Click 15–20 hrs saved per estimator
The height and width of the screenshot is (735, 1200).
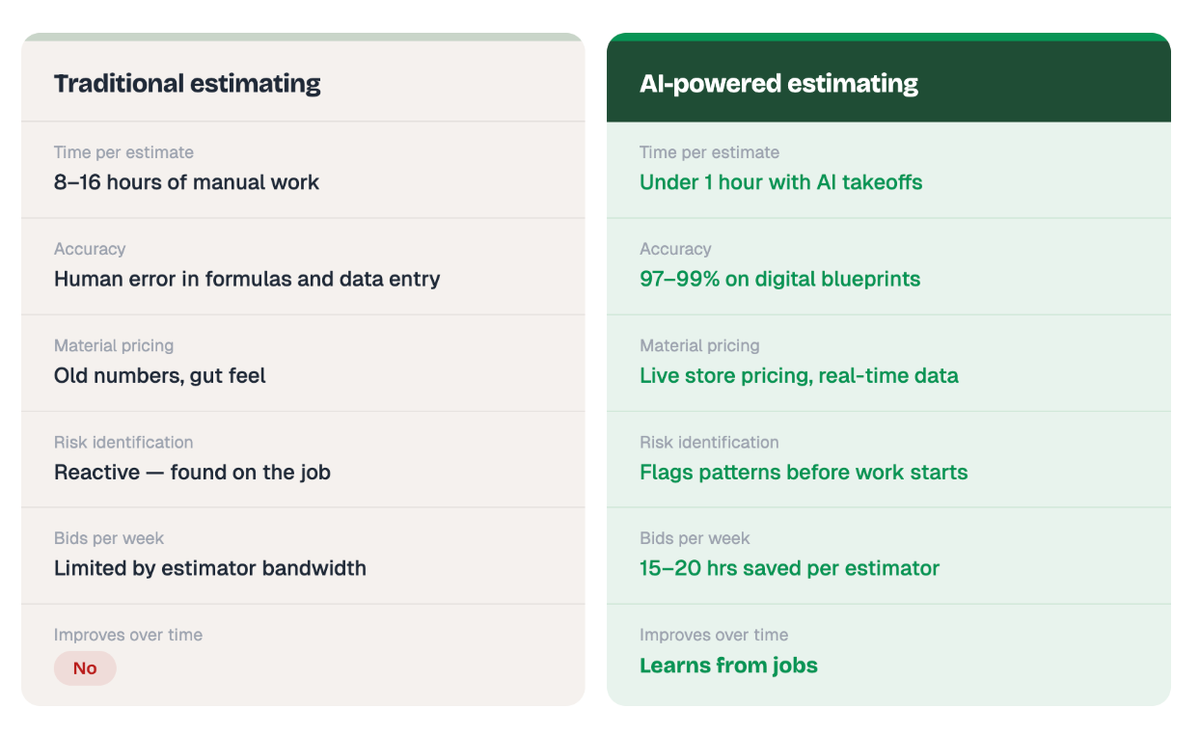click(790, 568)
